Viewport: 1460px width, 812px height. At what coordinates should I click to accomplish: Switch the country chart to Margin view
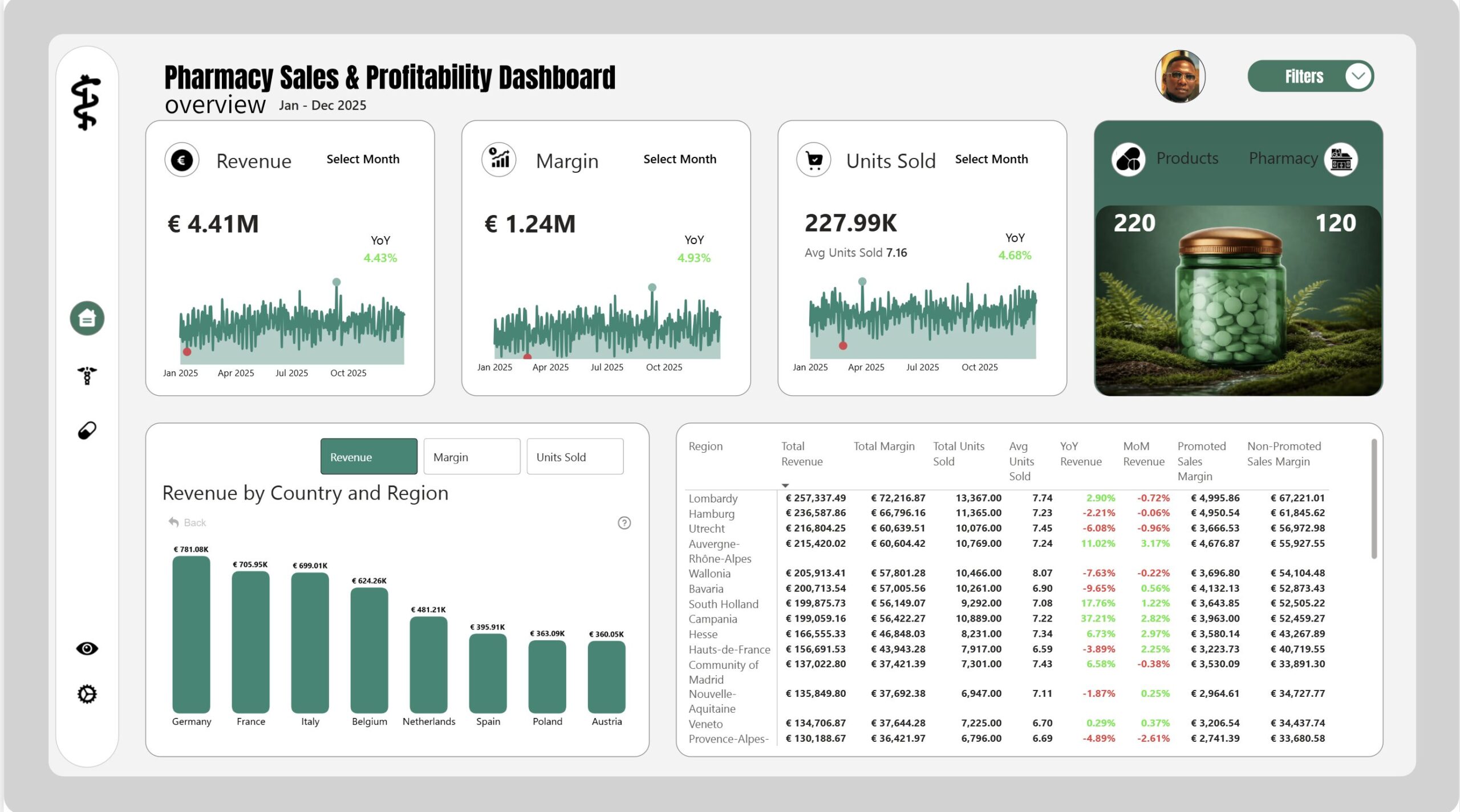pyautogui.click(x=471, y=456)
